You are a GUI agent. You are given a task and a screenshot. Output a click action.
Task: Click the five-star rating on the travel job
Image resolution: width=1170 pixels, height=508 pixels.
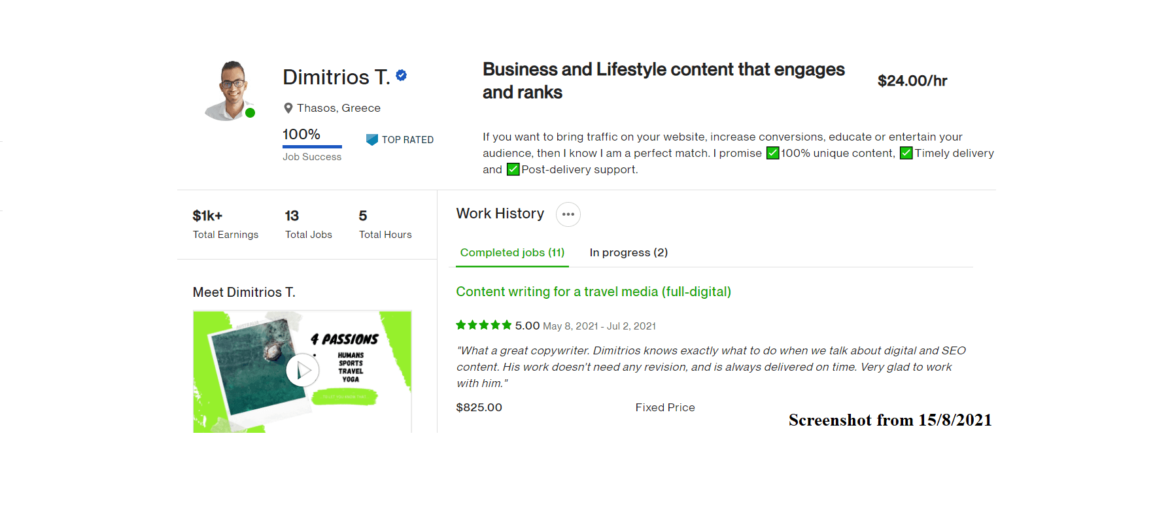point(484,325)
